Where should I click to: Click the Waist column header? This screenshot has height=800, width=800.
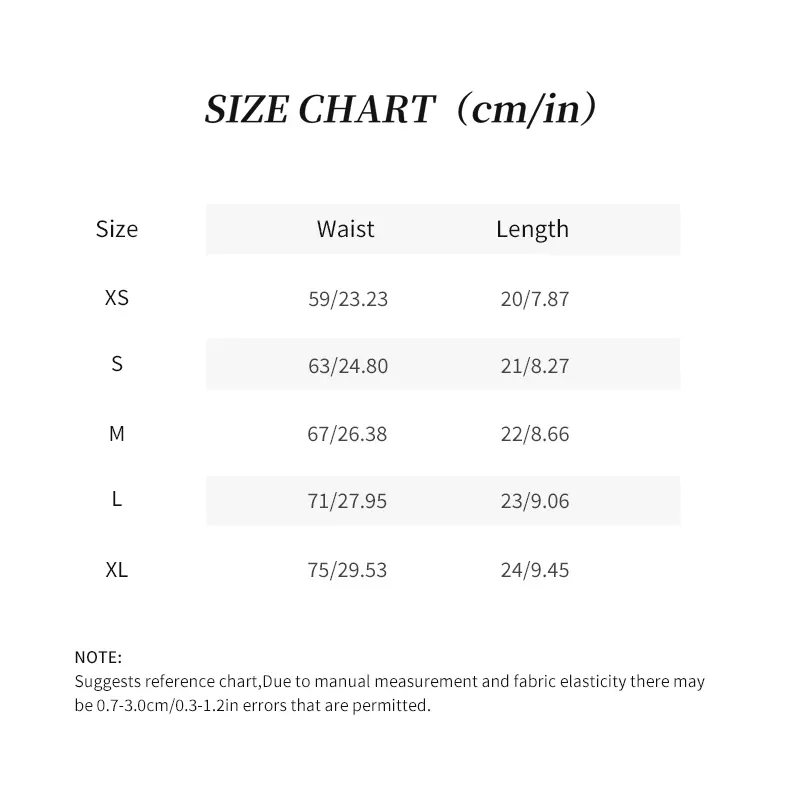[x=345, y=229]
